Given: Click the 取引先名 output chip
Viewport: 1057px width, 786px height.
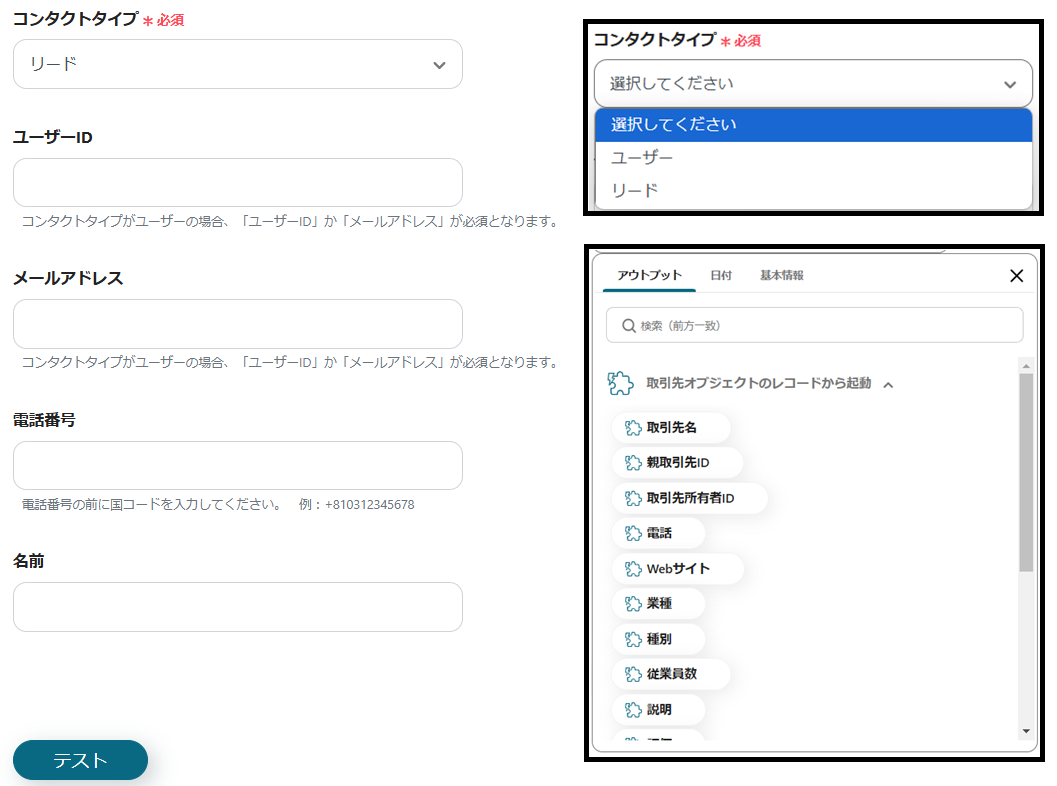Looking at the screenshot, I should [x=670, y=428].
